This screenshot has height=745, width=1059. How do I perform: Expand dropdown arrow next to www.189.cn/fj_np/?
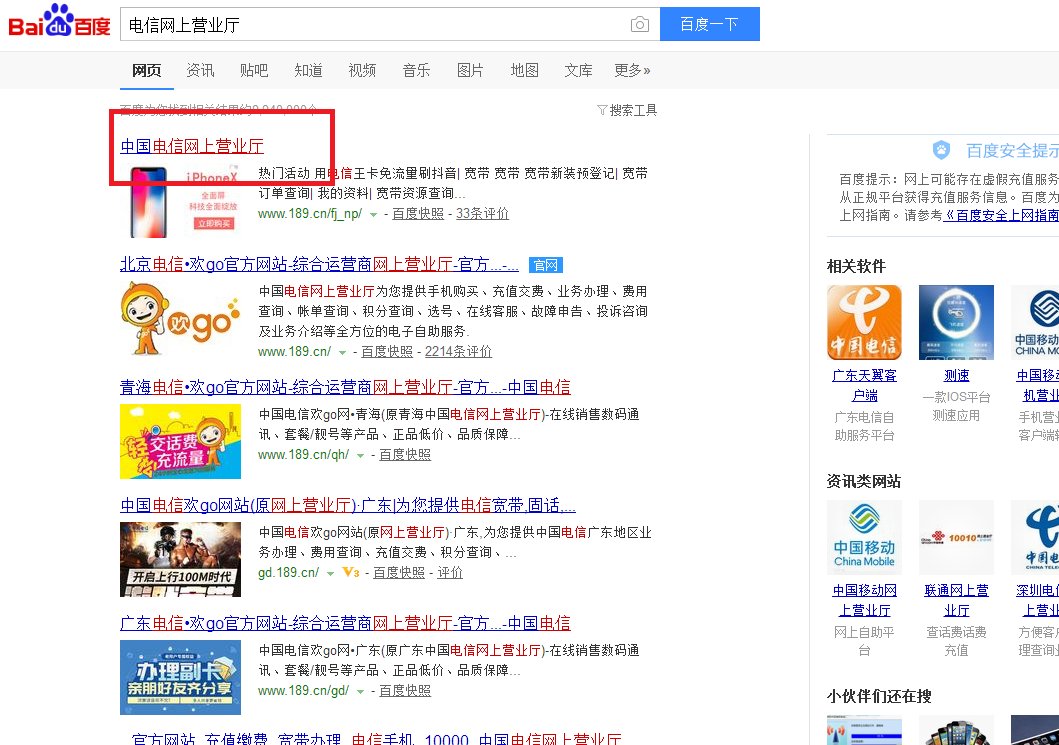click(374, 215)
